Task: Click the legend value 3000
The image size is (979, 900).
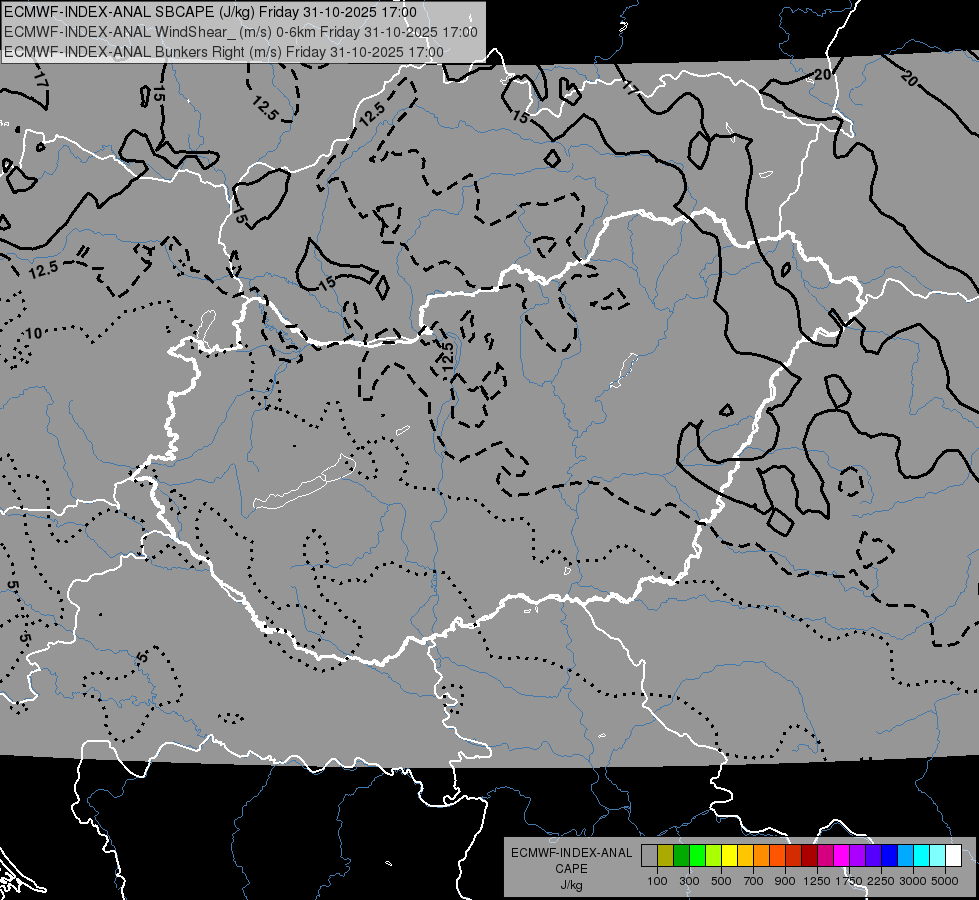Action: [x=913, y=881]
